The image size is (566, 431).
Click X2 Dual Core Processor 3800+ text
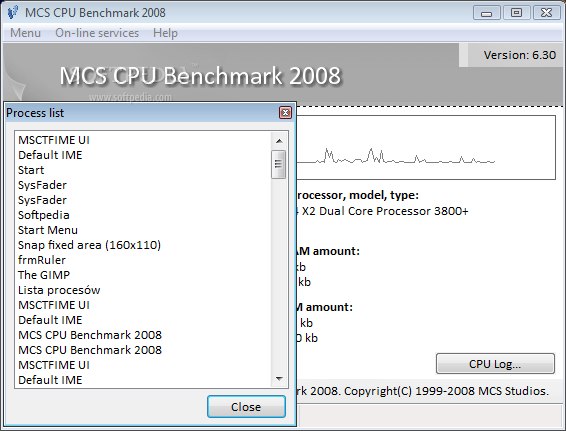[x=385, y=211]
